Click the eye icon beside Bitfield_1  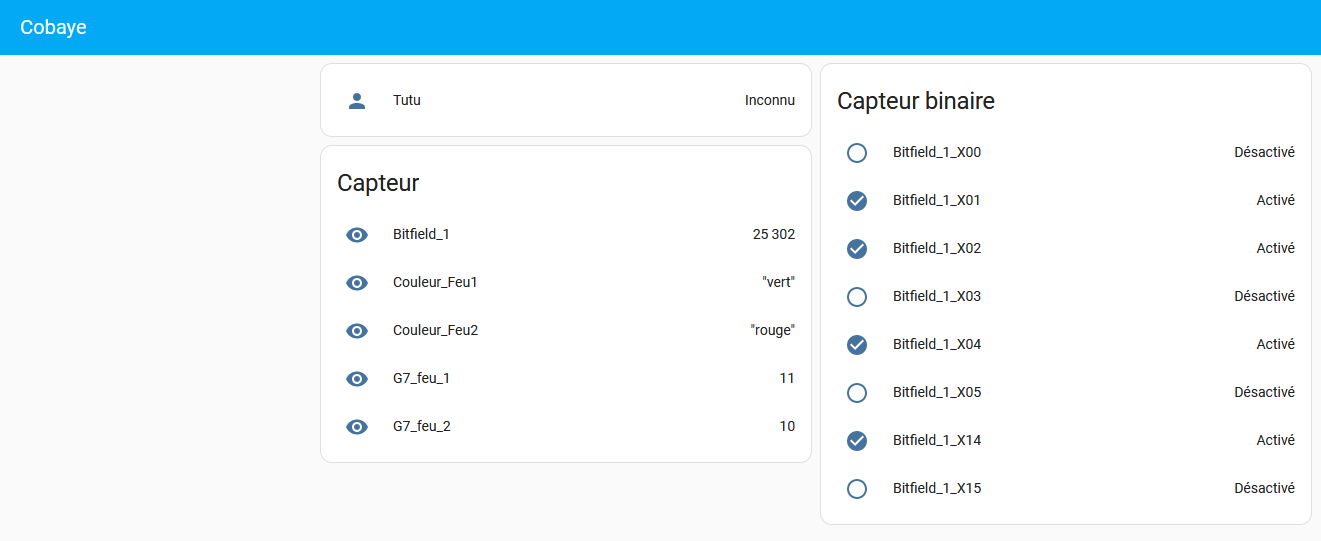tap(357, 235)
